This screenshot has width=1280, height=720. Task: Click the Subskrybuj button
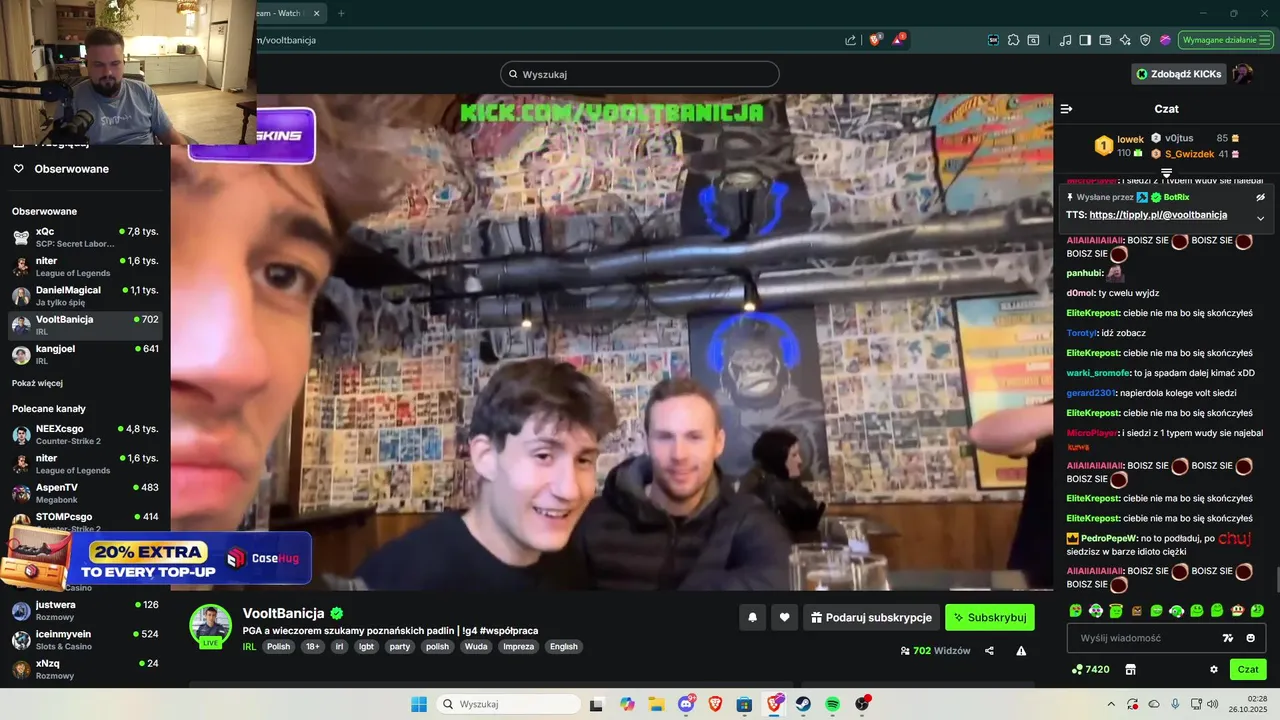click(x=990, y=618)
